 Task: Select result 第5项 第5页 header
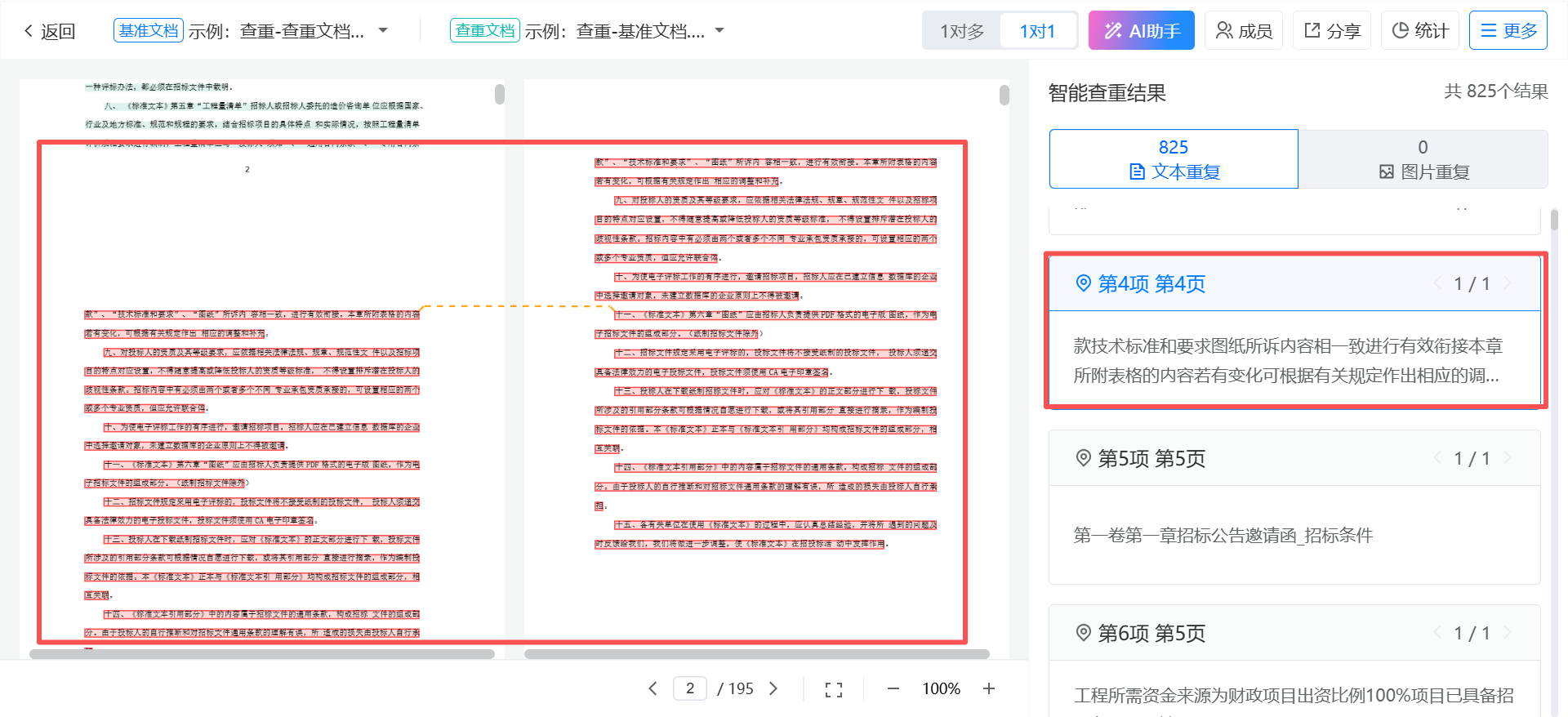pos(1294,458)
